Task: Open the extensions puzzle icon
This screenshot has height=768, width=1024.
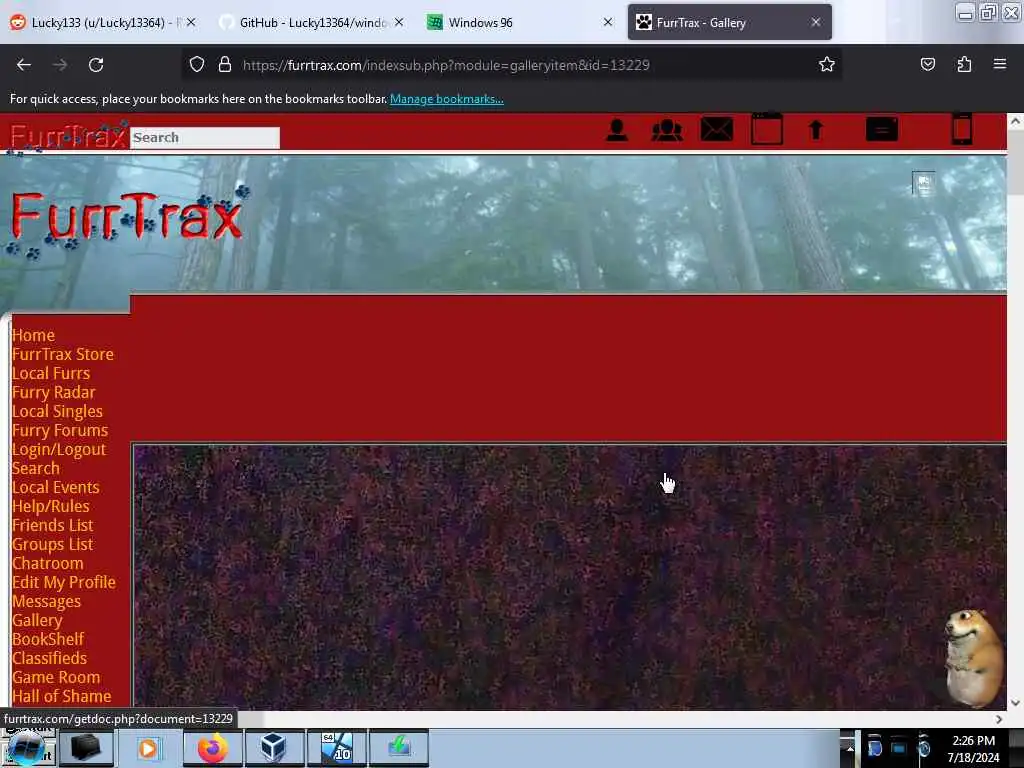Action: pos(964,65)
